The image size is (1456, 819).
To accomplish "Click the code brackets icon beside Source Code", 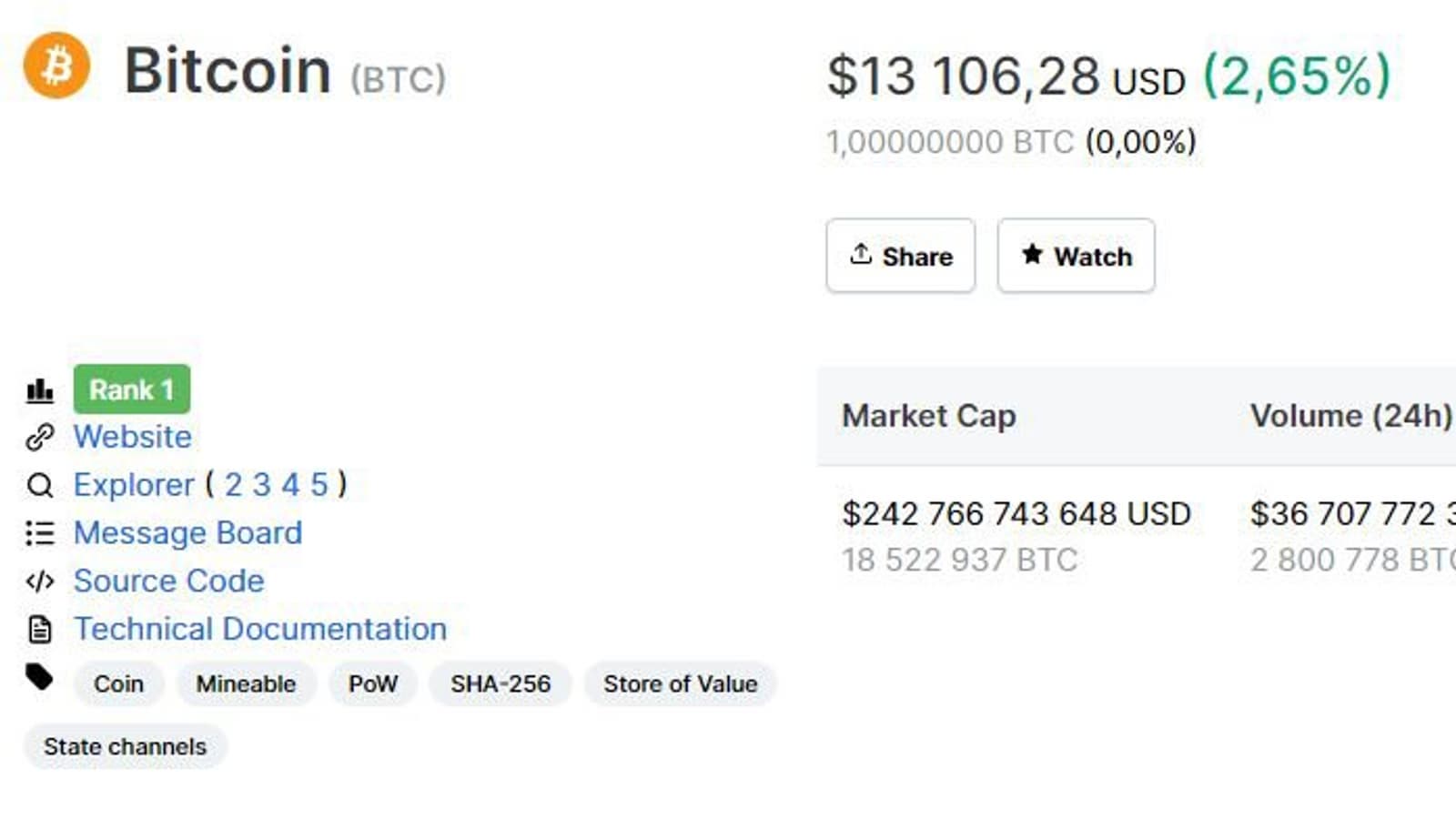I will point(39,581).
